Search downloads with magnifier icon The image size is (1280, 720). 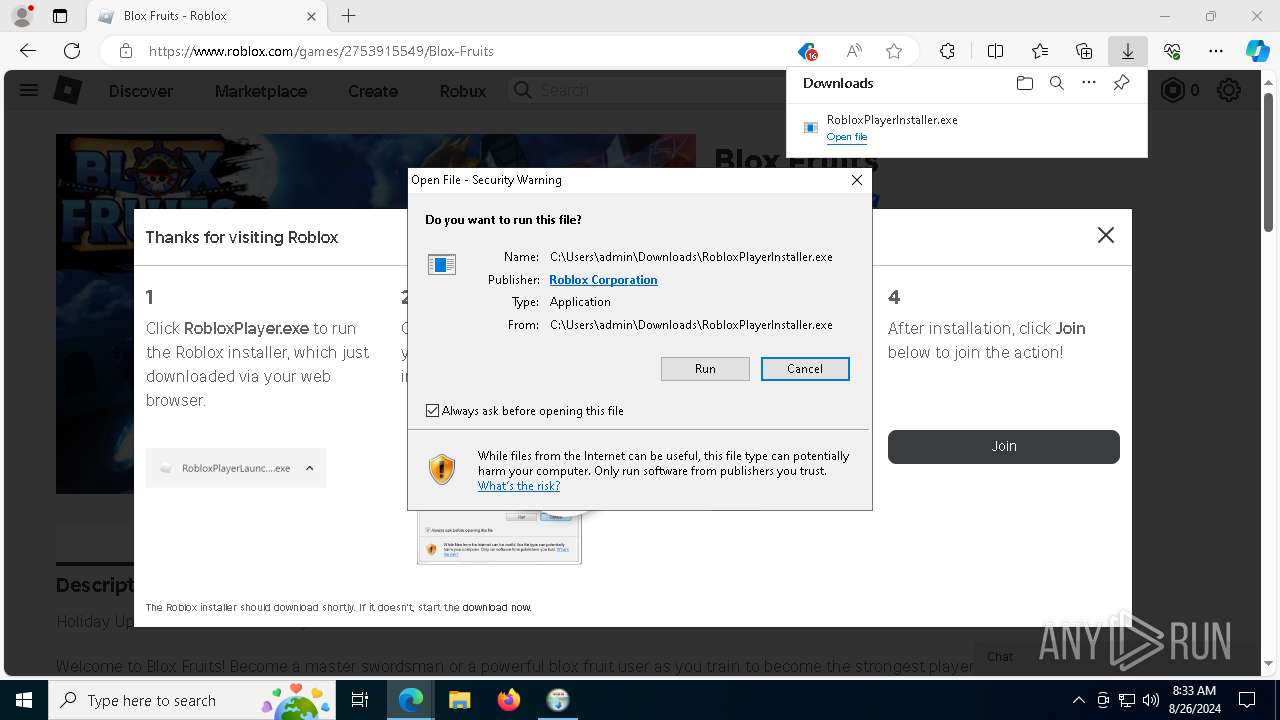[x=1056, y=83]
